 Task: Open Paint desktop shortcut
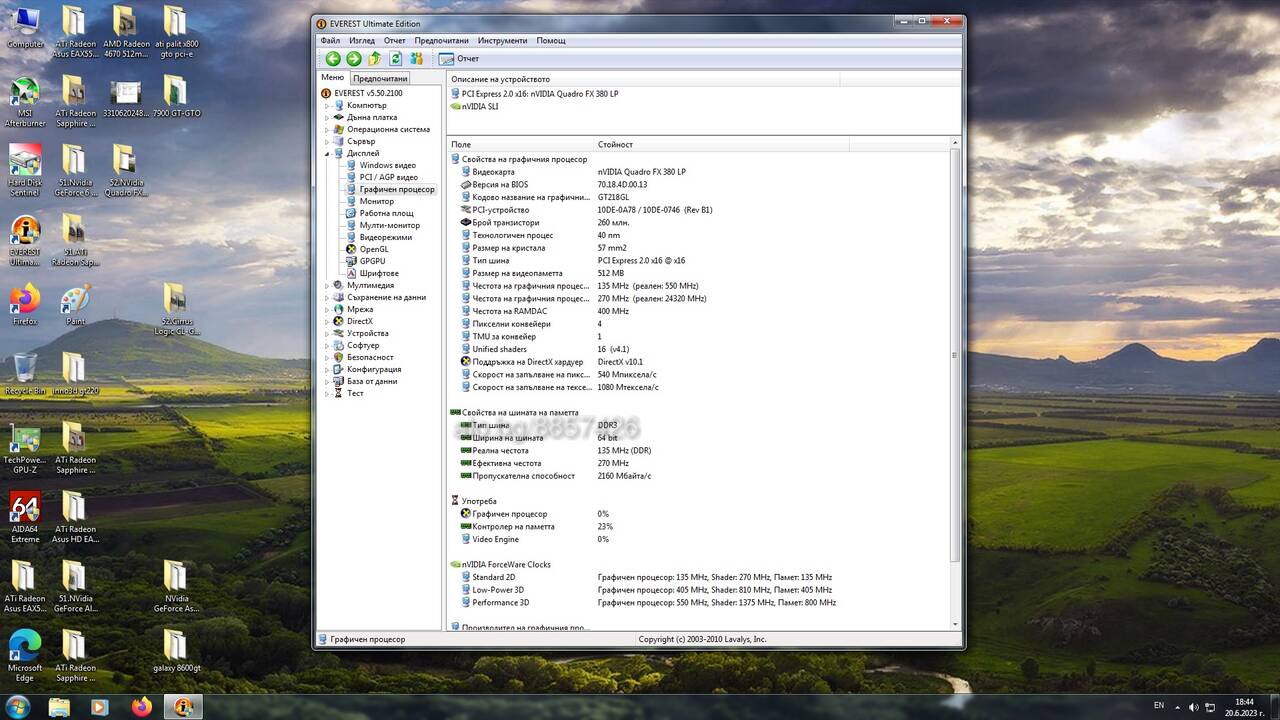tap(75, 305)
